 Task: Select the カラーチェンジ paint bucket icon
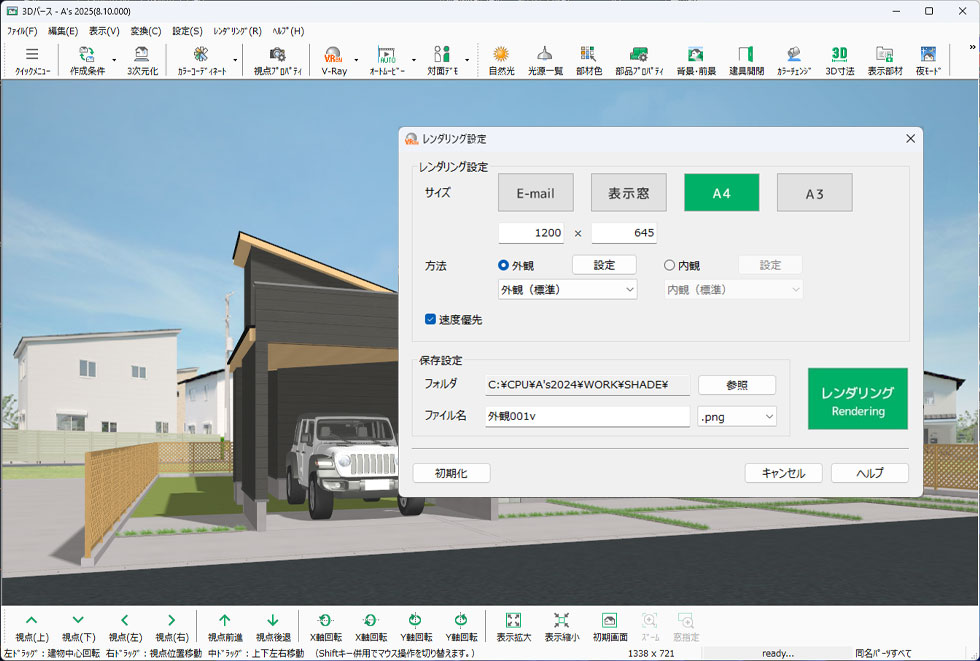[794, 60]
